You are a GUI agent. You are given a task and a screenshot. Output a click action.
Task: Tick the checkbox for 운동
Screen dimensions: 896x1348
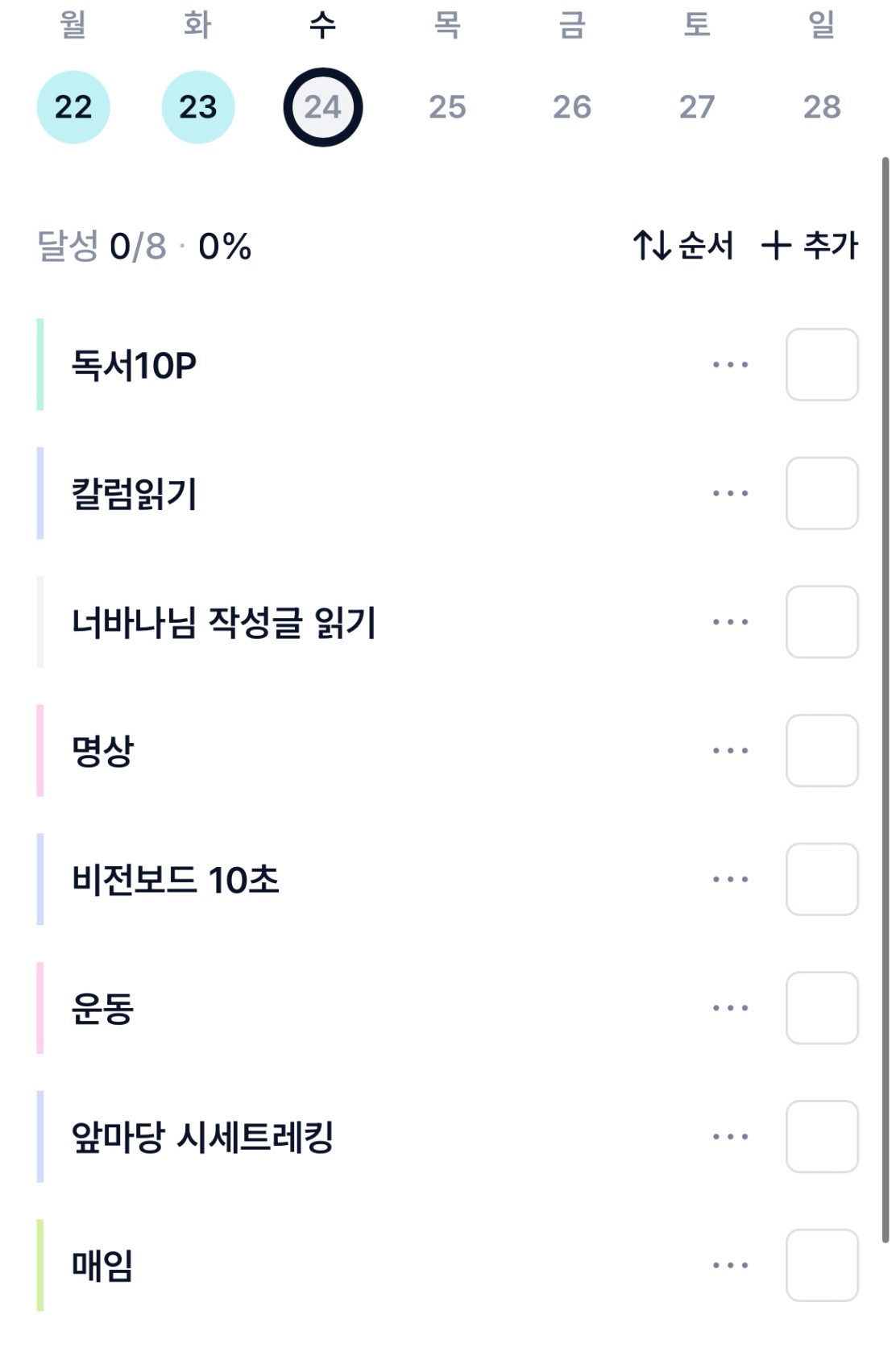point(822,1008)
